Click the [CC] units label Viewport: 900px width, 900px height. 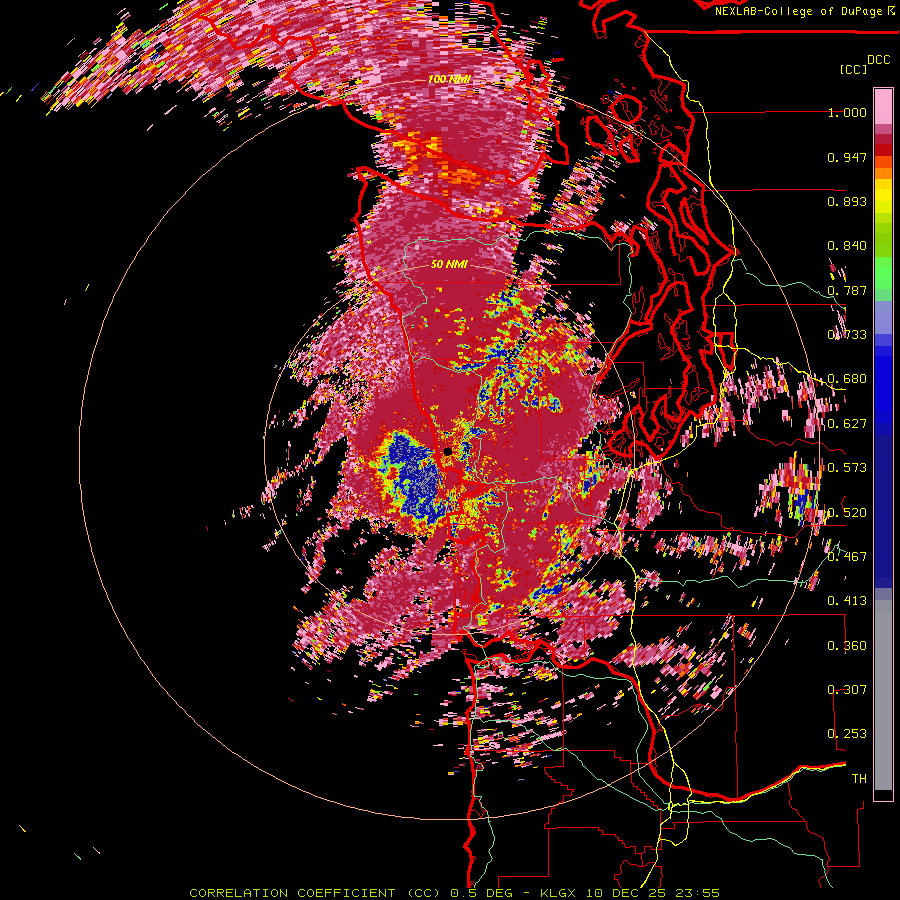[854, 69]
